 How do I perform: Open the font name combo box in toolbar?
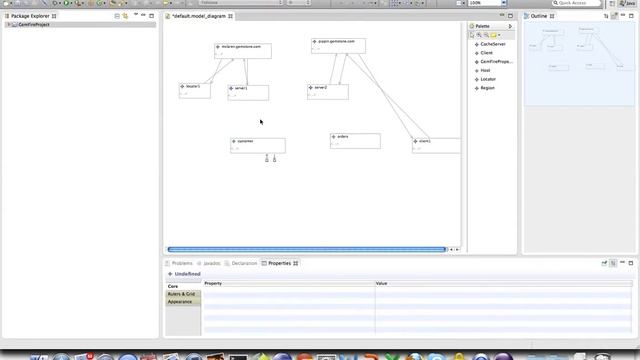[241, 3]
